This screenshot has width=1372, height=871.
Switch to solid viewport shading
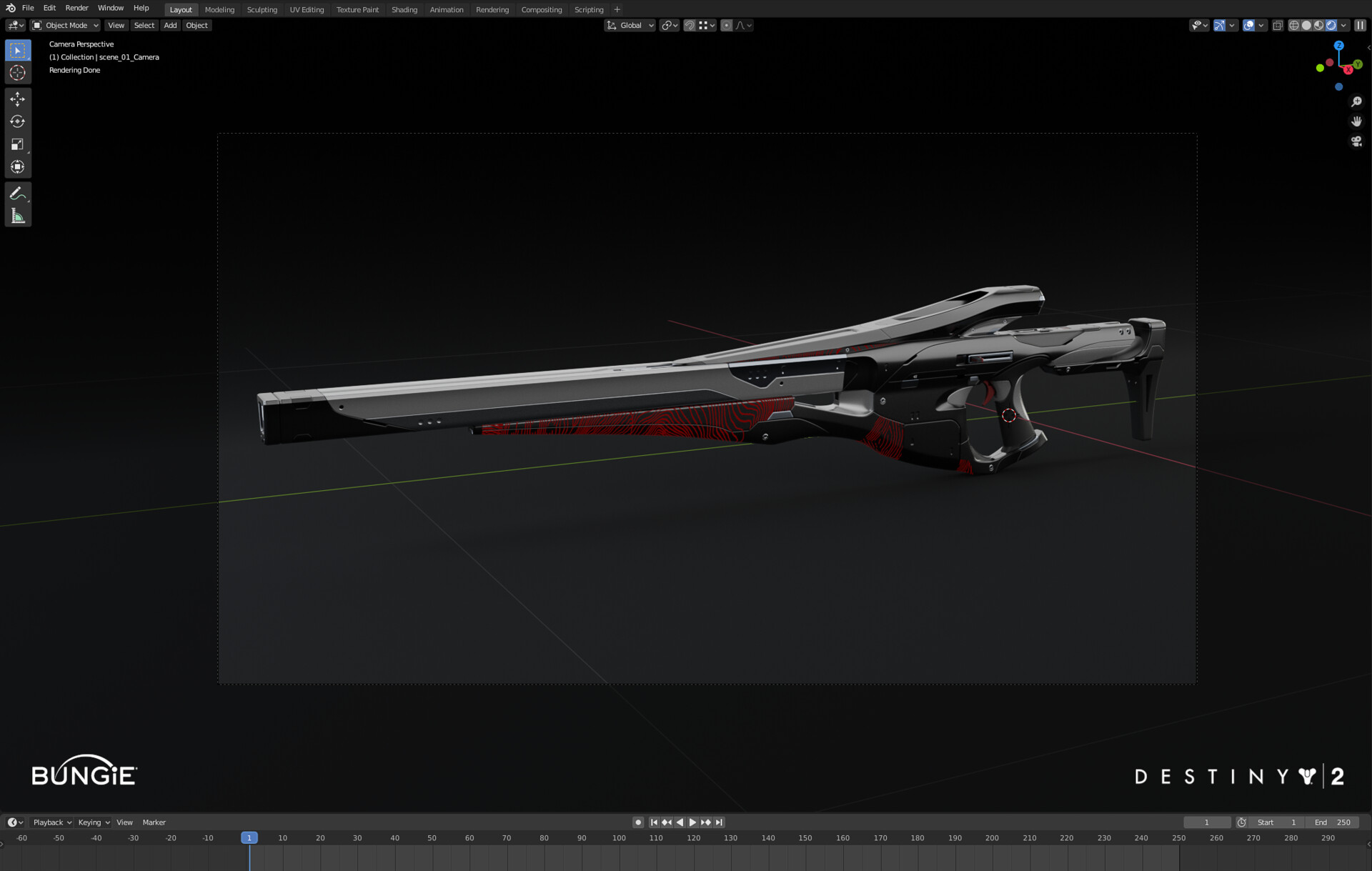1306,26
